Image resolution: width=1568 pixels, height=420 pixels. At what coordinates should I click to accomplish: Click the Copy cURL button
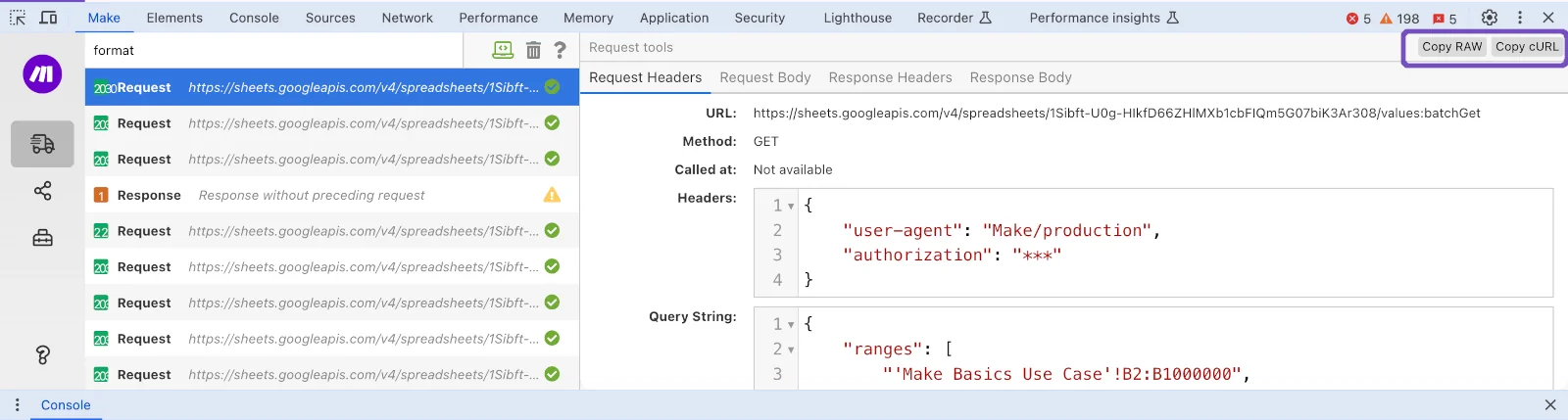[x=1527, y=47]
